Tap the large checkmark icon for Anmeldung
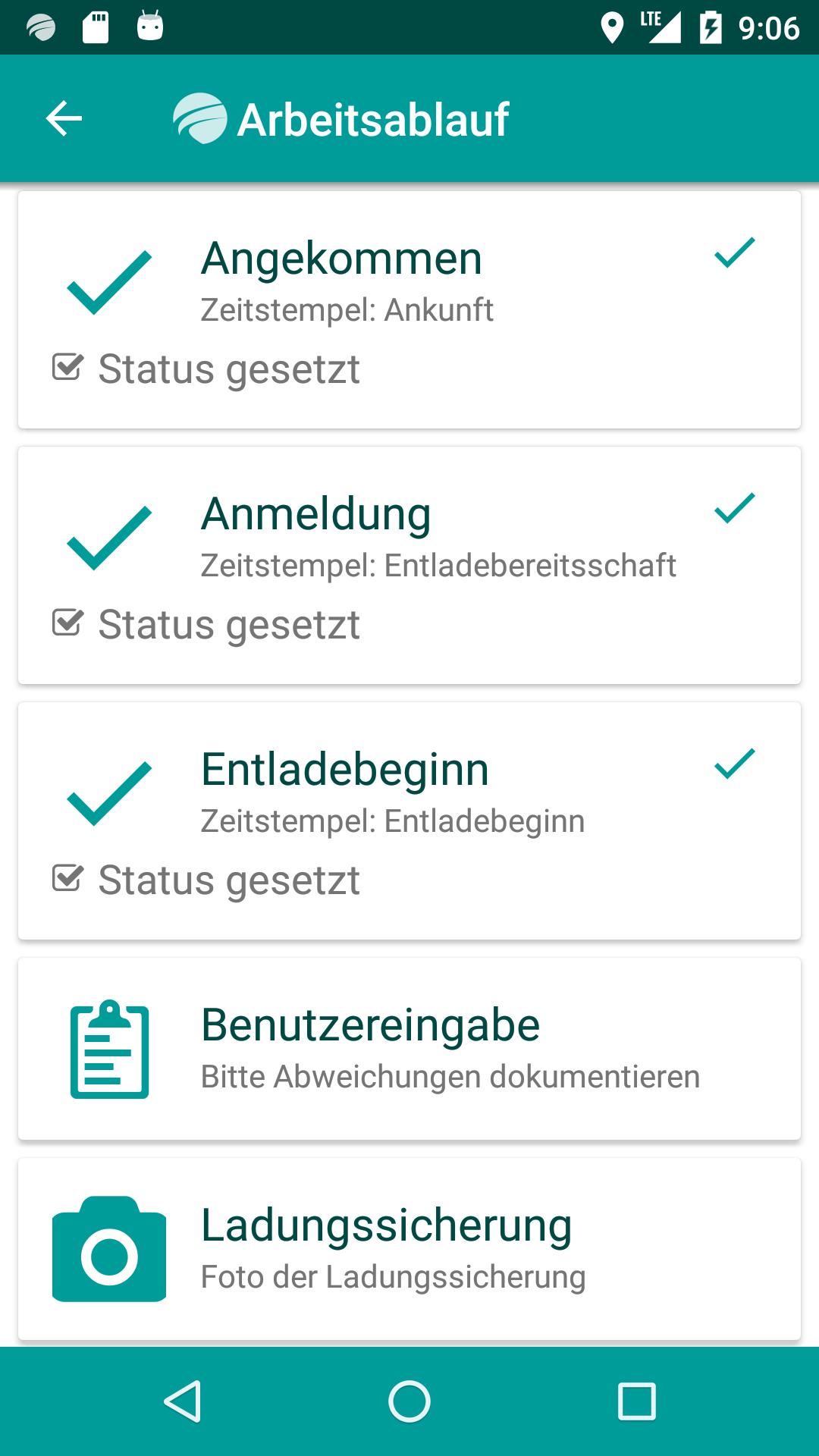This screenshot has width=819, height=1456. click(109, 538)
